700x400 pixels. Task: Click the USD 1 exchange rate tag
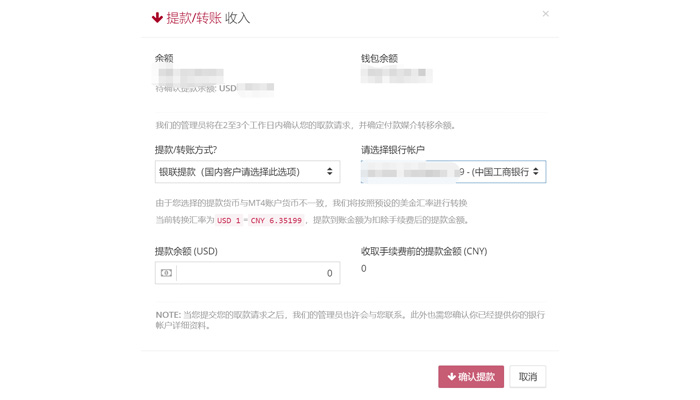pos(229,221)
